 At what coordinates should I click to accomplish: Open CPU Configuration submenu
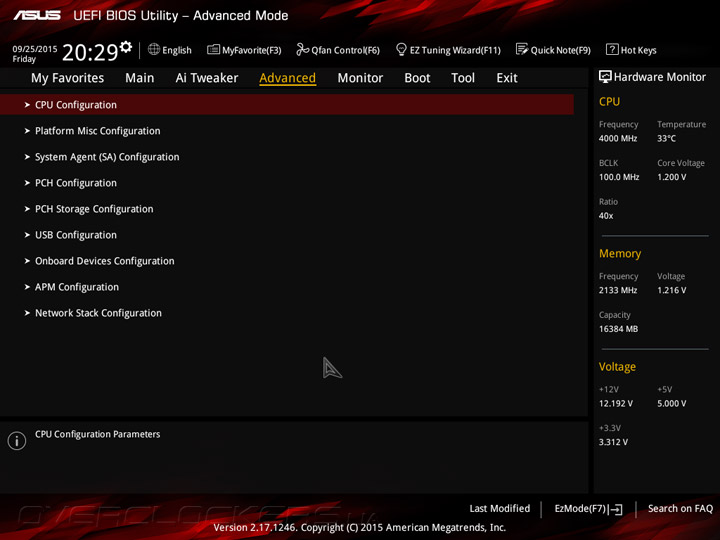click(287, 105)
